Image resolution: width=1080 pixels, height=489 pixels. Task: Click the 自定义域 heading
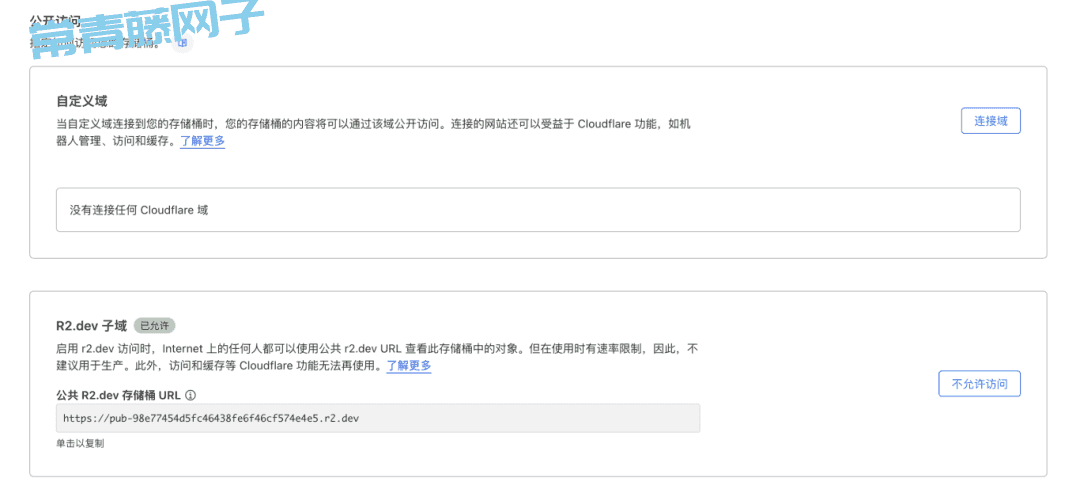coord(81,101)
